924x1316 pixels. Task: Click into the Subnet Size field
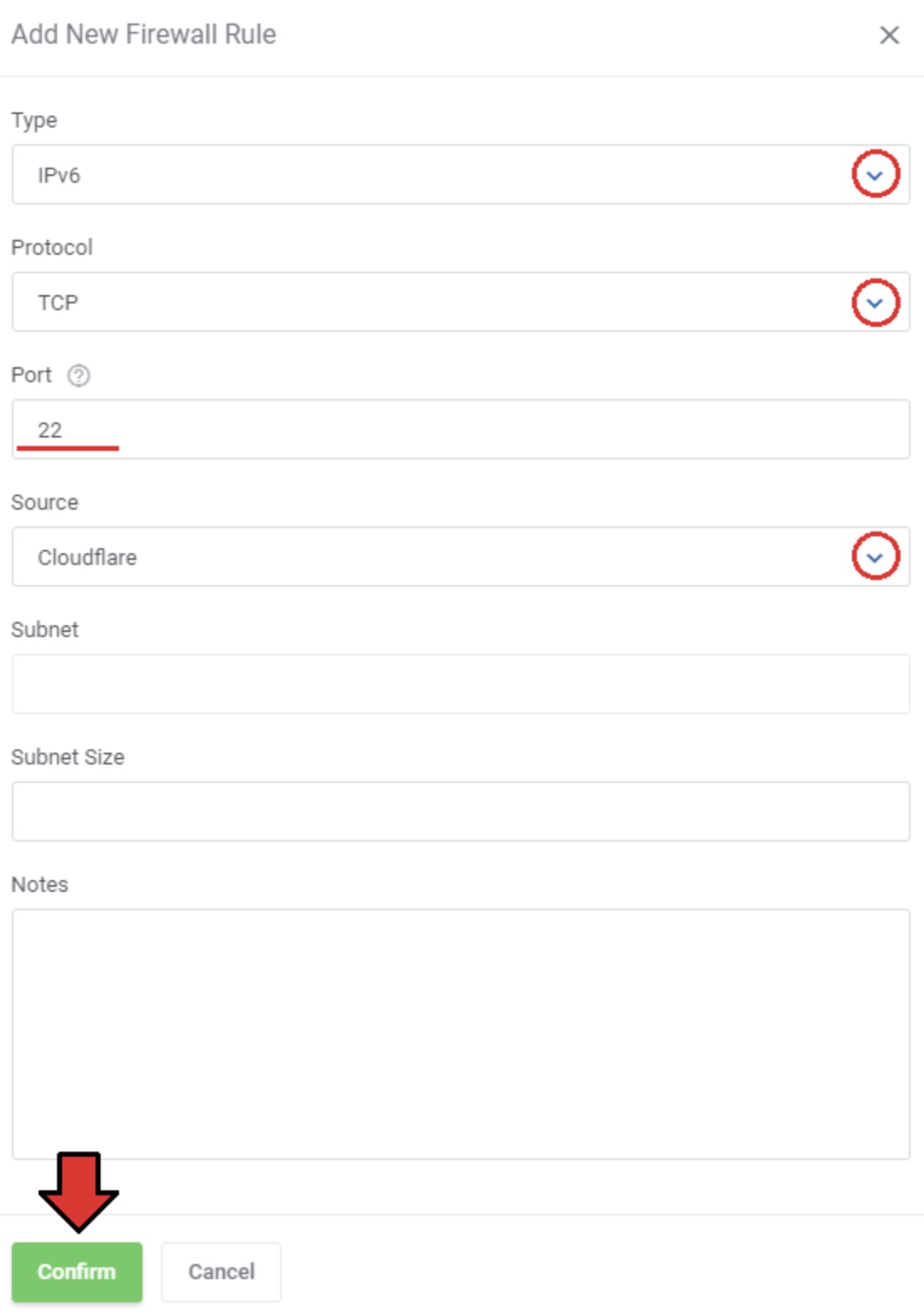461,812
